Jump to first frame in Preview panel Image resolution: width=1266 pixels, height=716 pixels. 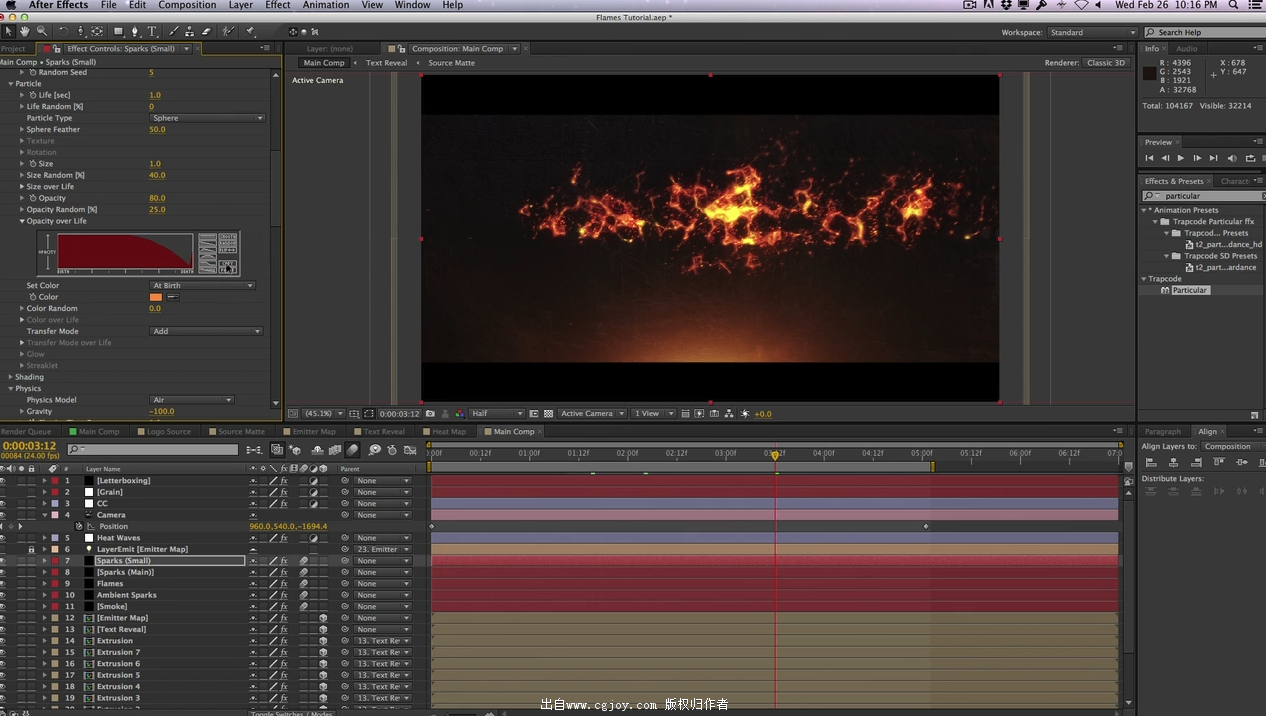pos(1149,158)
